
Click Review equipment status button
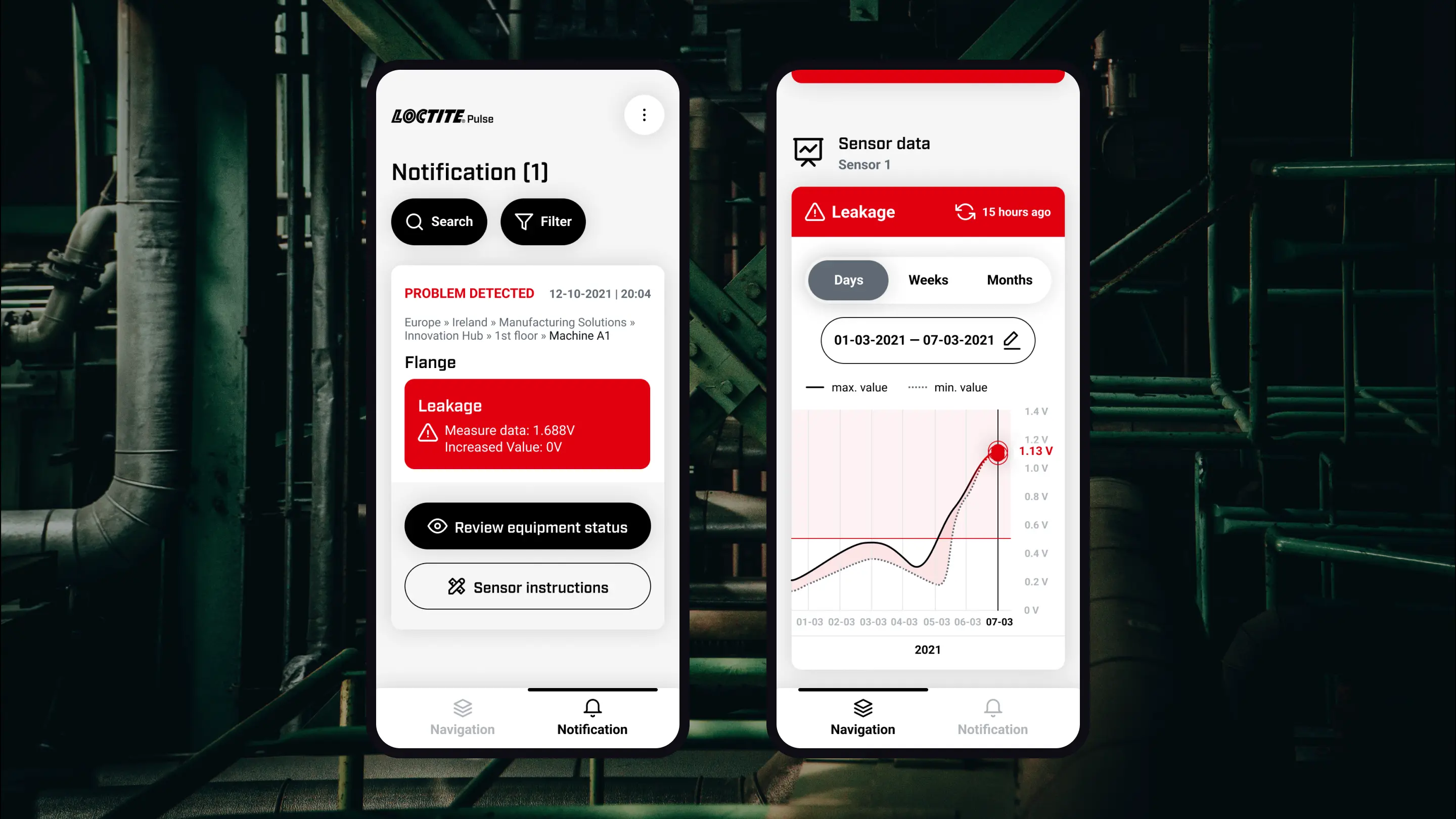click(x=528, y=527)
